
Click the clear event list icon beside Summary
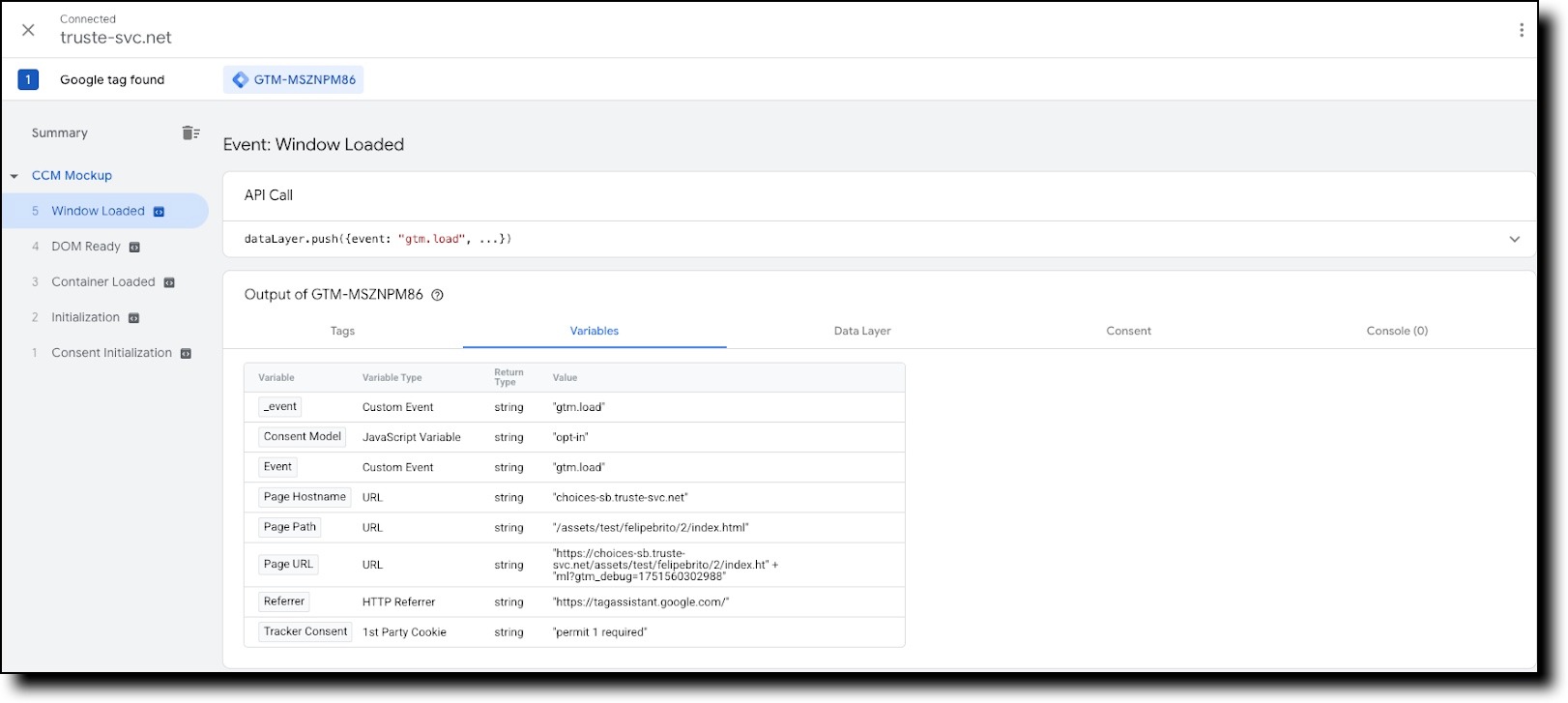click(190, 133)
